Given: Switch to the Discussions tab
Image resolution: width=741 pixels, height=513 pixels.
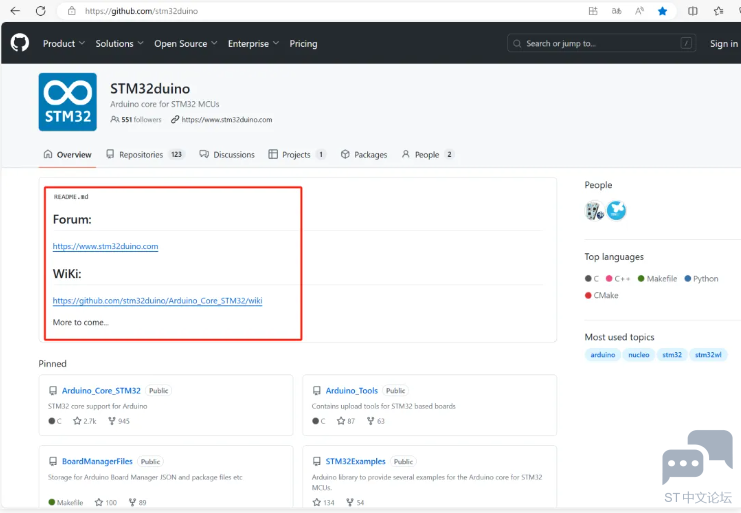Looking at the screenshot, I should click(227, 154).
